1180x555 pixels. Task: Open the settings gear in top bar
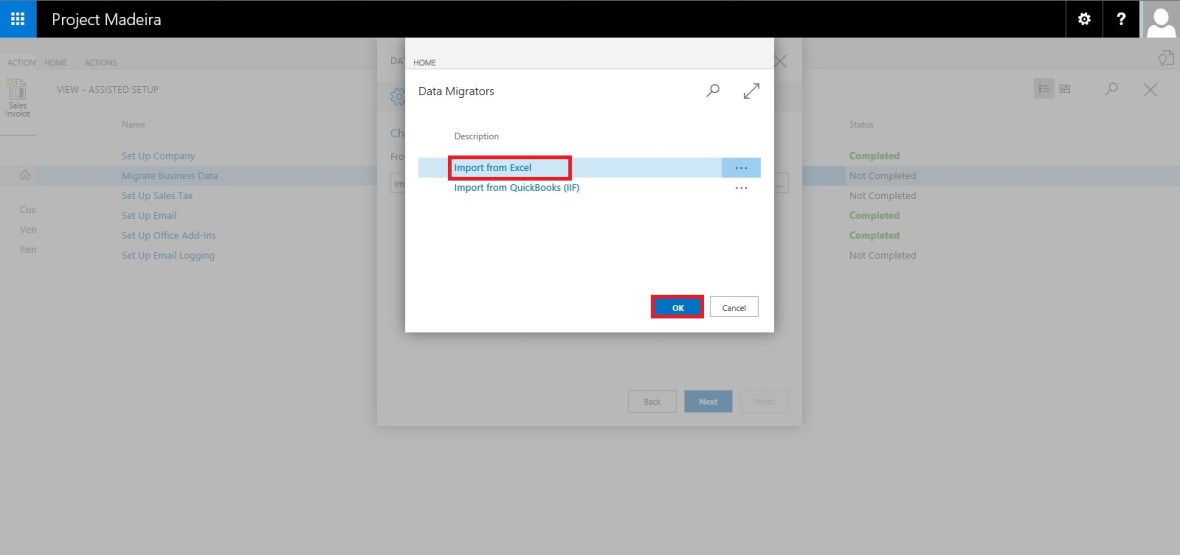click(x=1084, y=19)
